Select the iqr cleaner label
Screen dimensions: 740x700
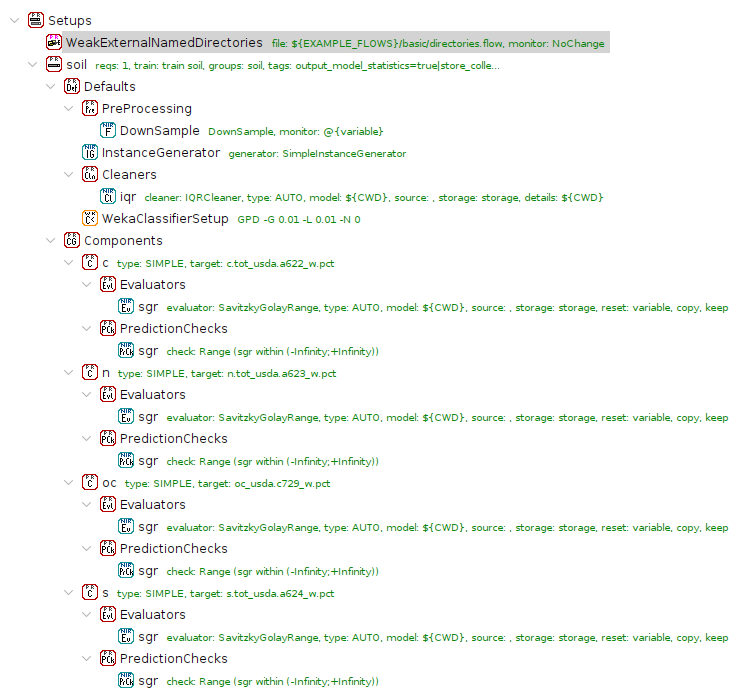point(128,197)
